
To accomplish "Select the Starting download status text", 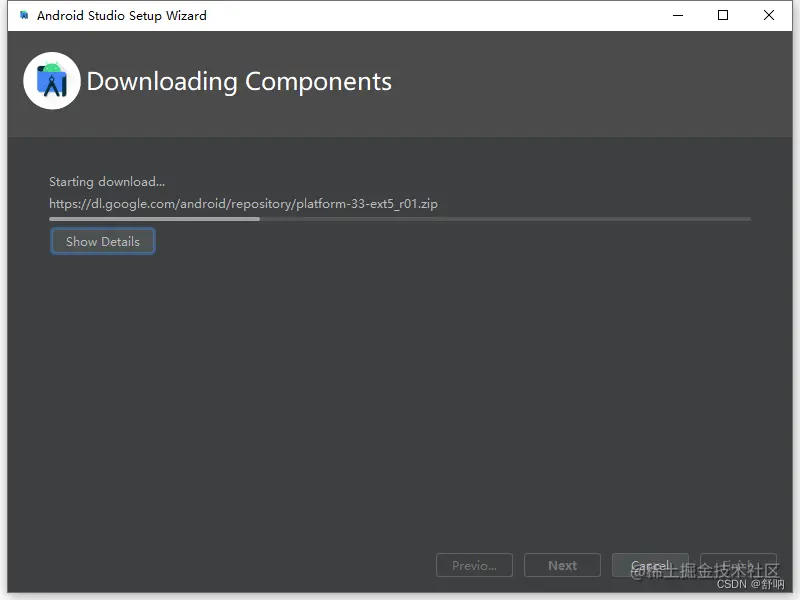I will 106,181.
